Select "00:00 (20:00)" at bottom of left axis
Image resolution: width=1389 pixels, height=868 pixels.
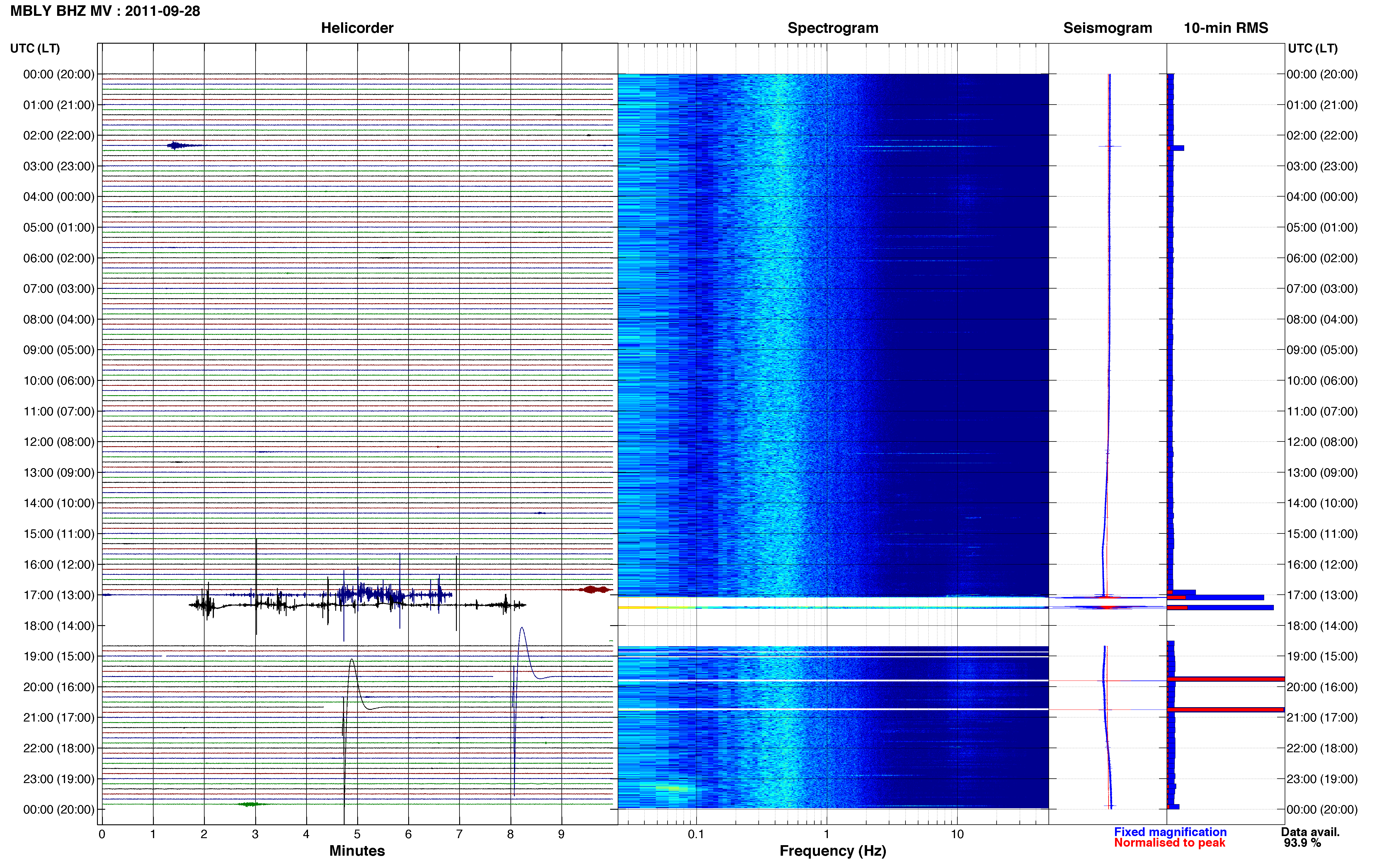pos(59,809)
